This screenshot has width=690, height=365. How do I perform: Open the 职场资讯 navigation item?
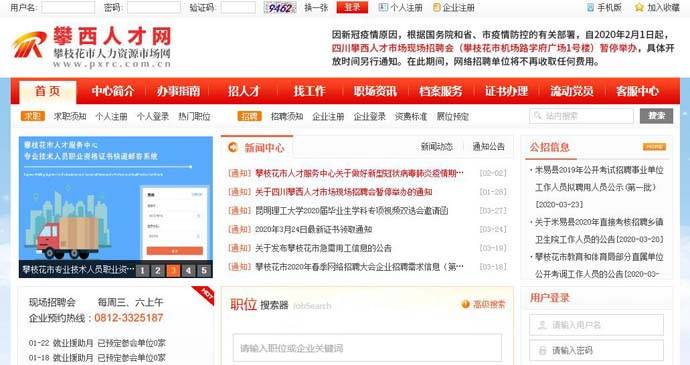375,91
